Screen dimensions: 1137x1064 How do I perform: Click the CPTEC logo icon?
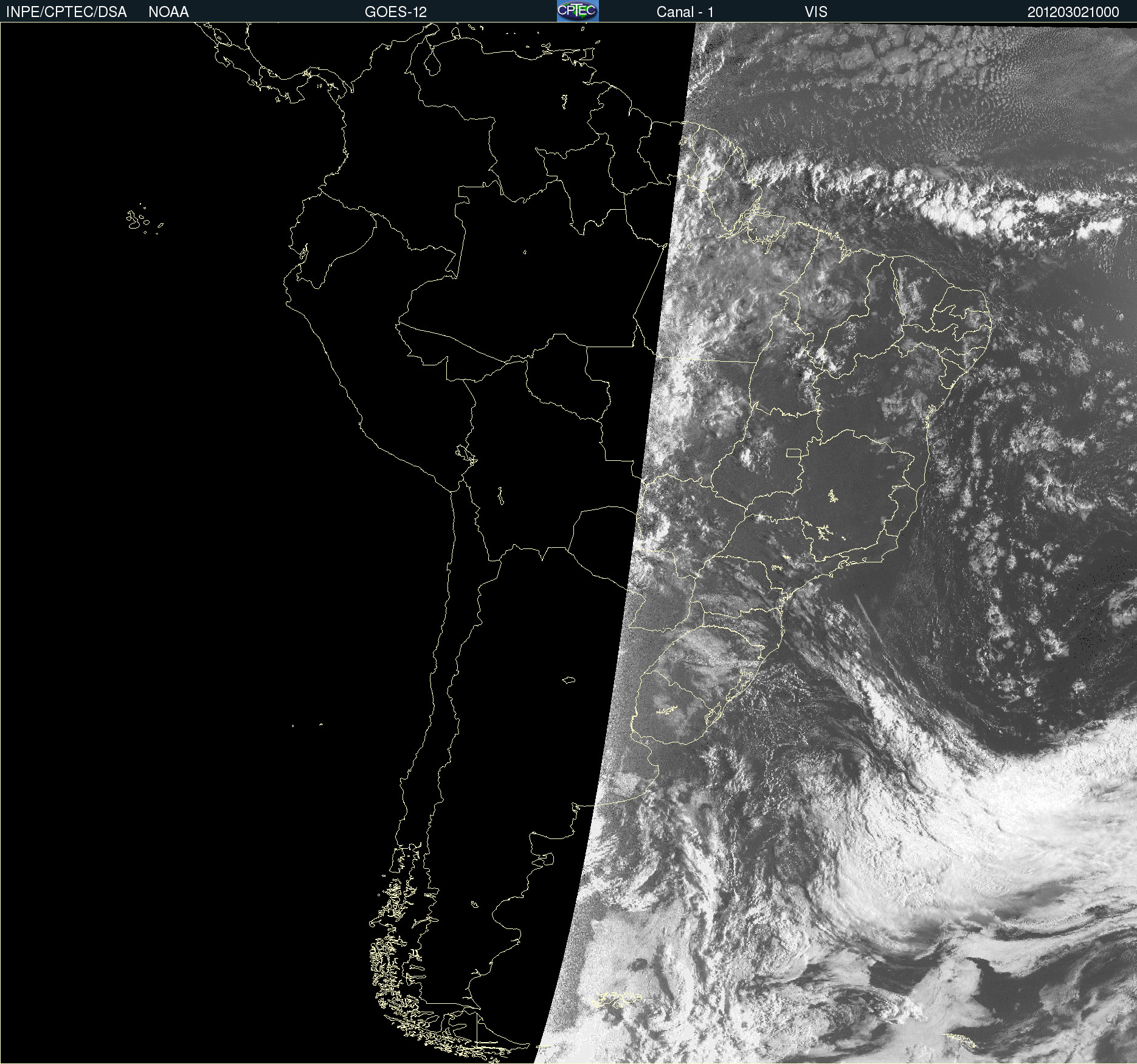coord(578,11)
